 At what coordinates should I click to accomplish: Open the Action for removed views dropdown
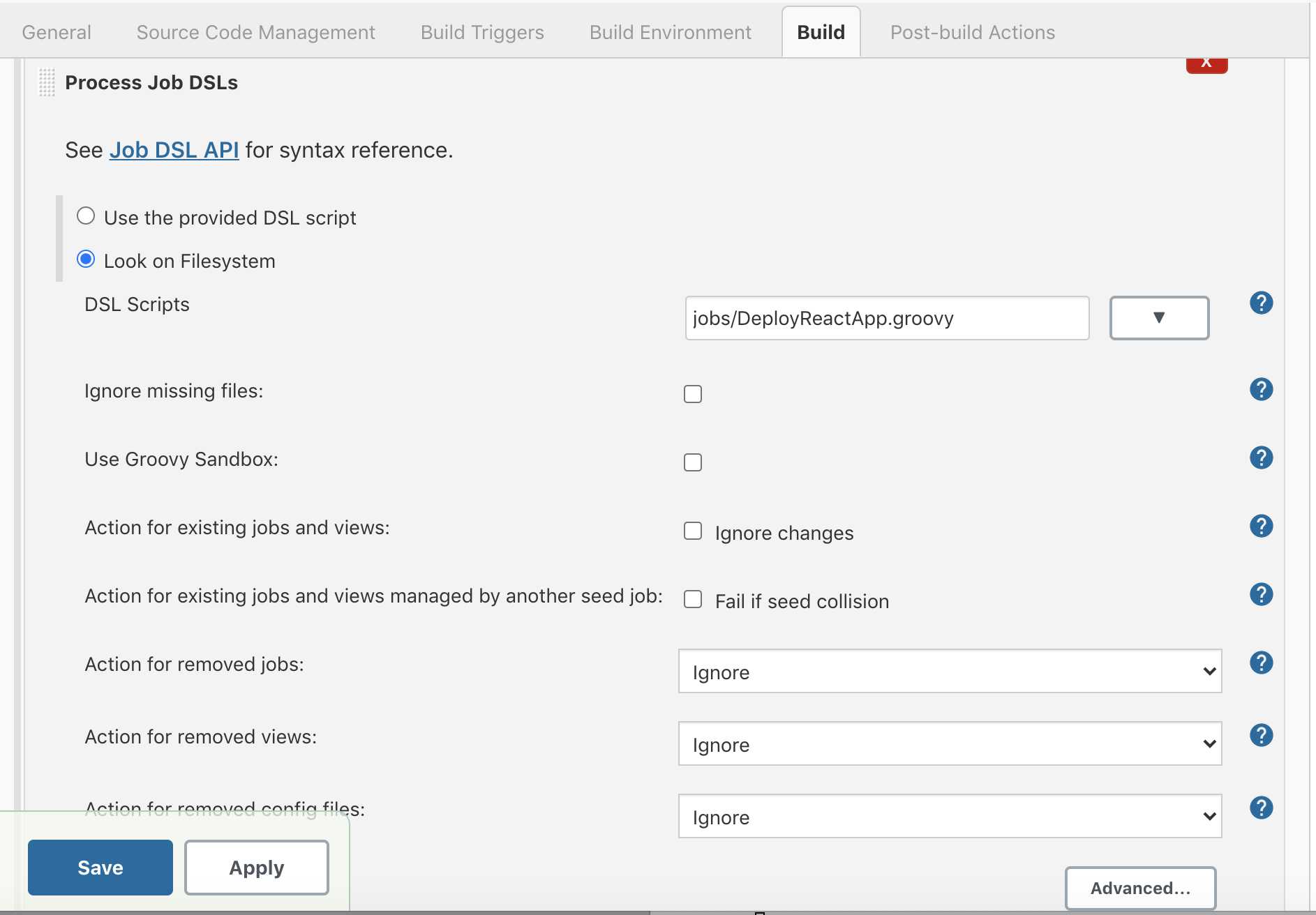click(950, 744)
